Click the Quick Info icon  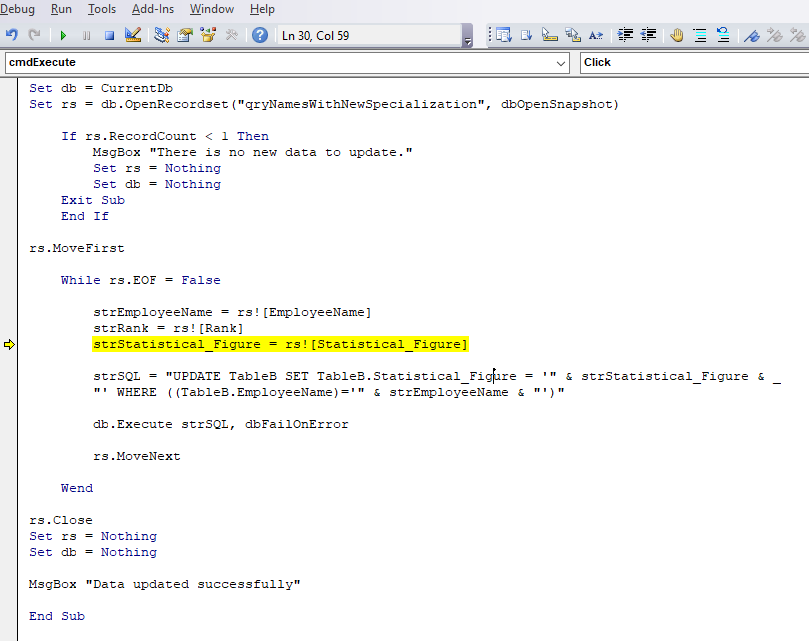point(549,35)
